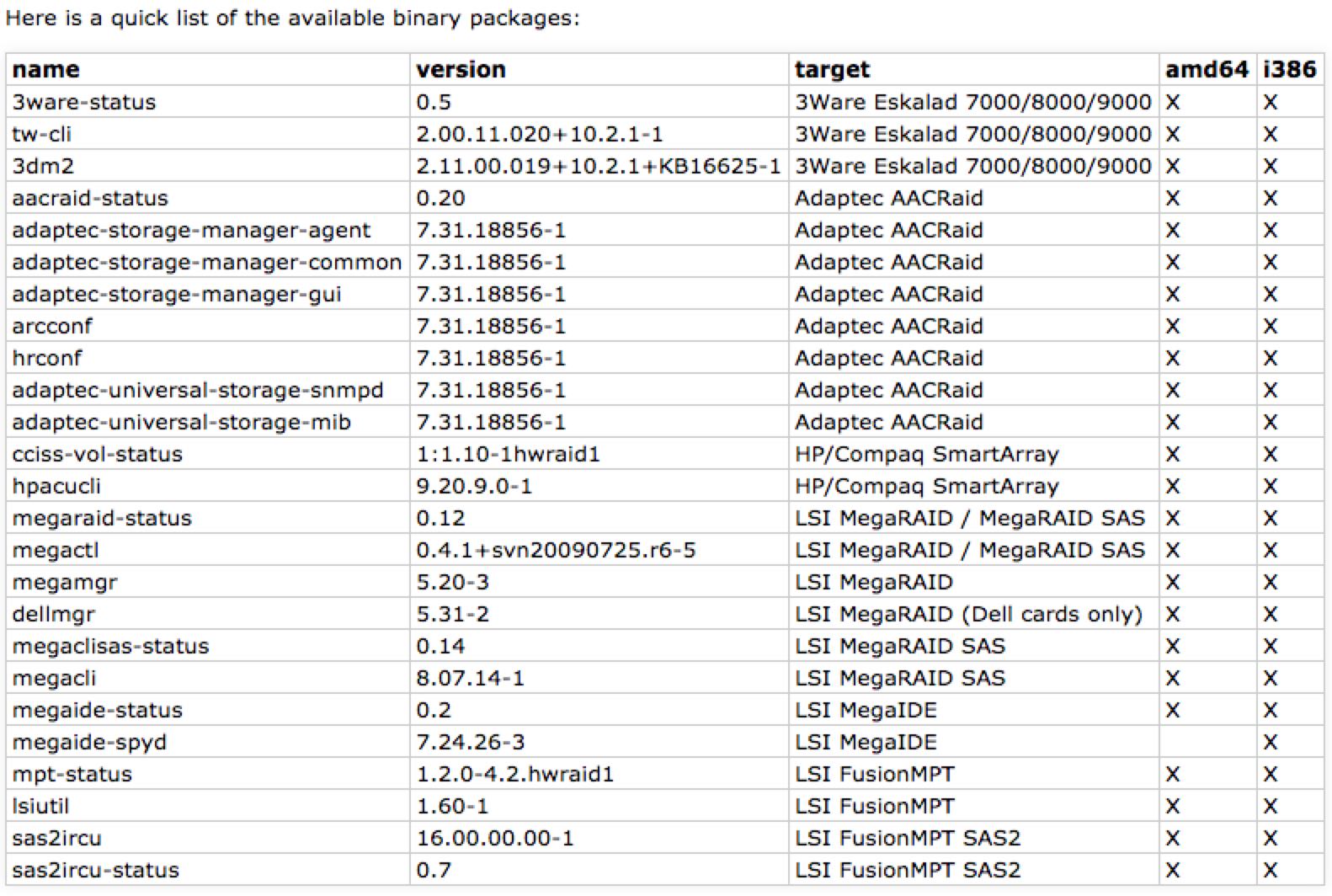Click version "1.2.0-4.2.hwraid1"
This screenshot has height=896, width=1332.
pyautogui.click(x=514, y=774)
